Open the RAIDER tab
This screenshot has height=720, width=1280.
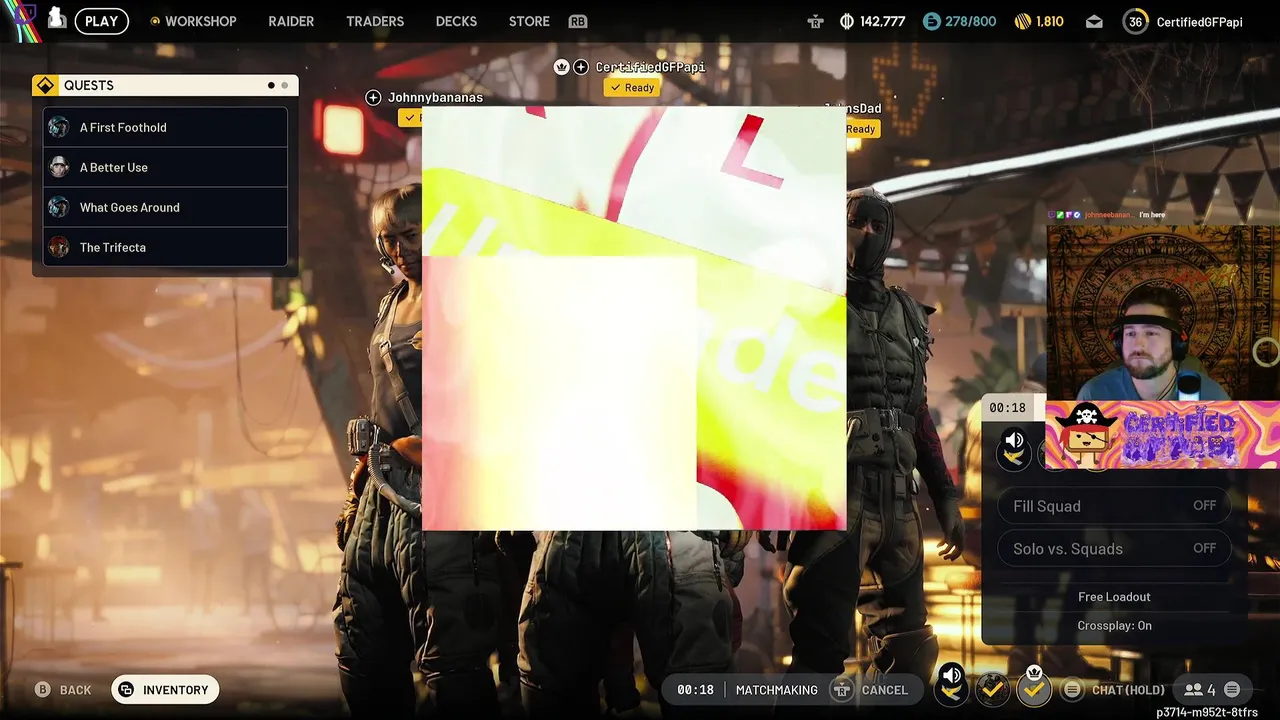point(291,21)
